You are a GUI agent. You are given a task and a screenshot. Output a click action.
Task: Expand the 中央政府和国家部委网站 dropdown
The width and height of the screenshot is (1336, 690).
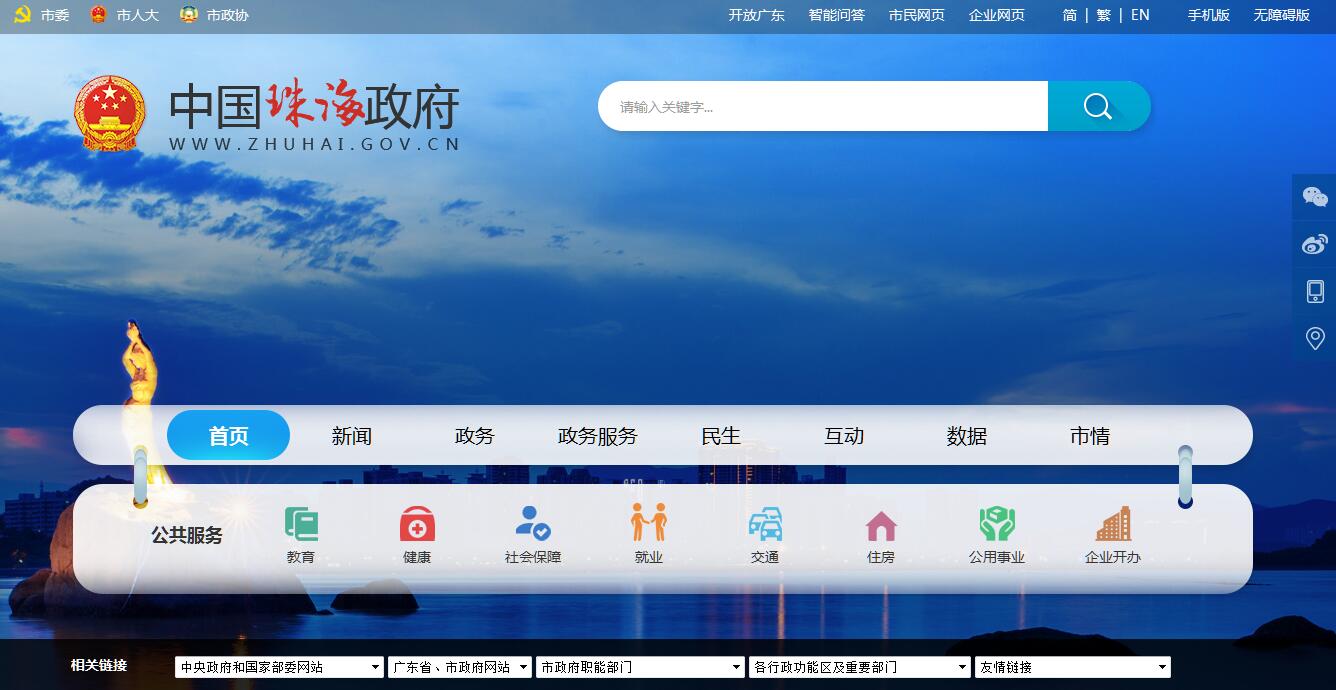click(279, 667)
